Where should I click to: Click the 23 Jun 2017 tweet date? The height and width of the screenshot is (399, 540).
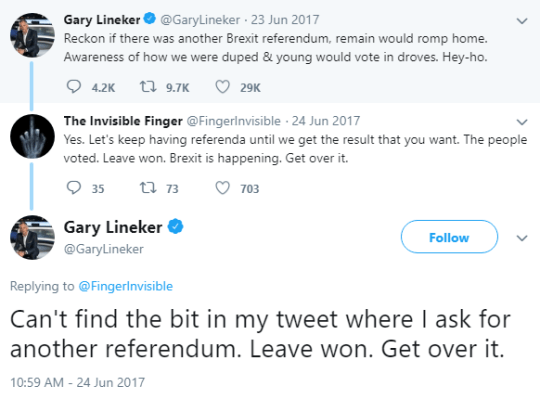(285, 20)
